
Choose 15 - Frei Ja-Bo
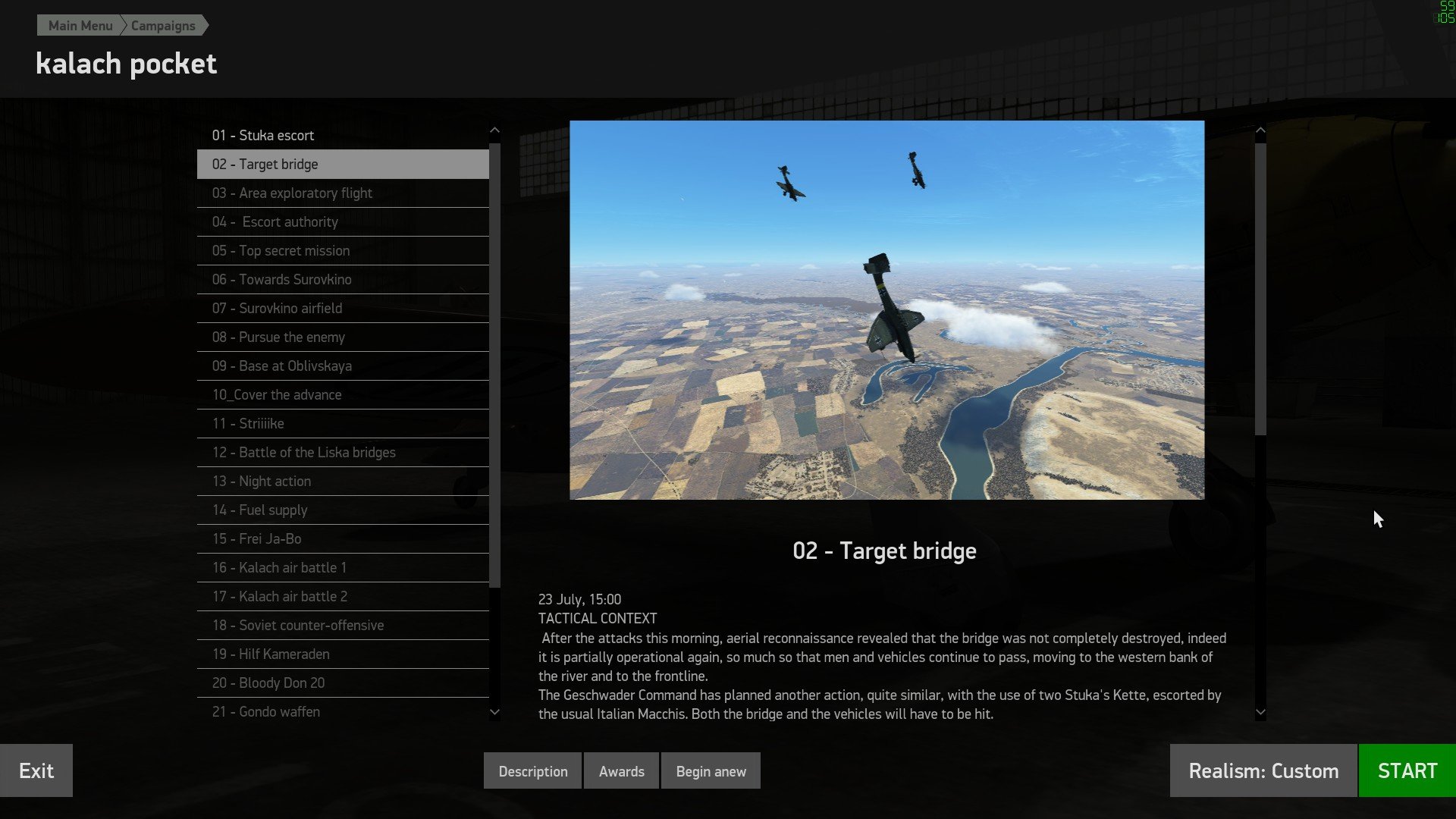coord(343,538)
